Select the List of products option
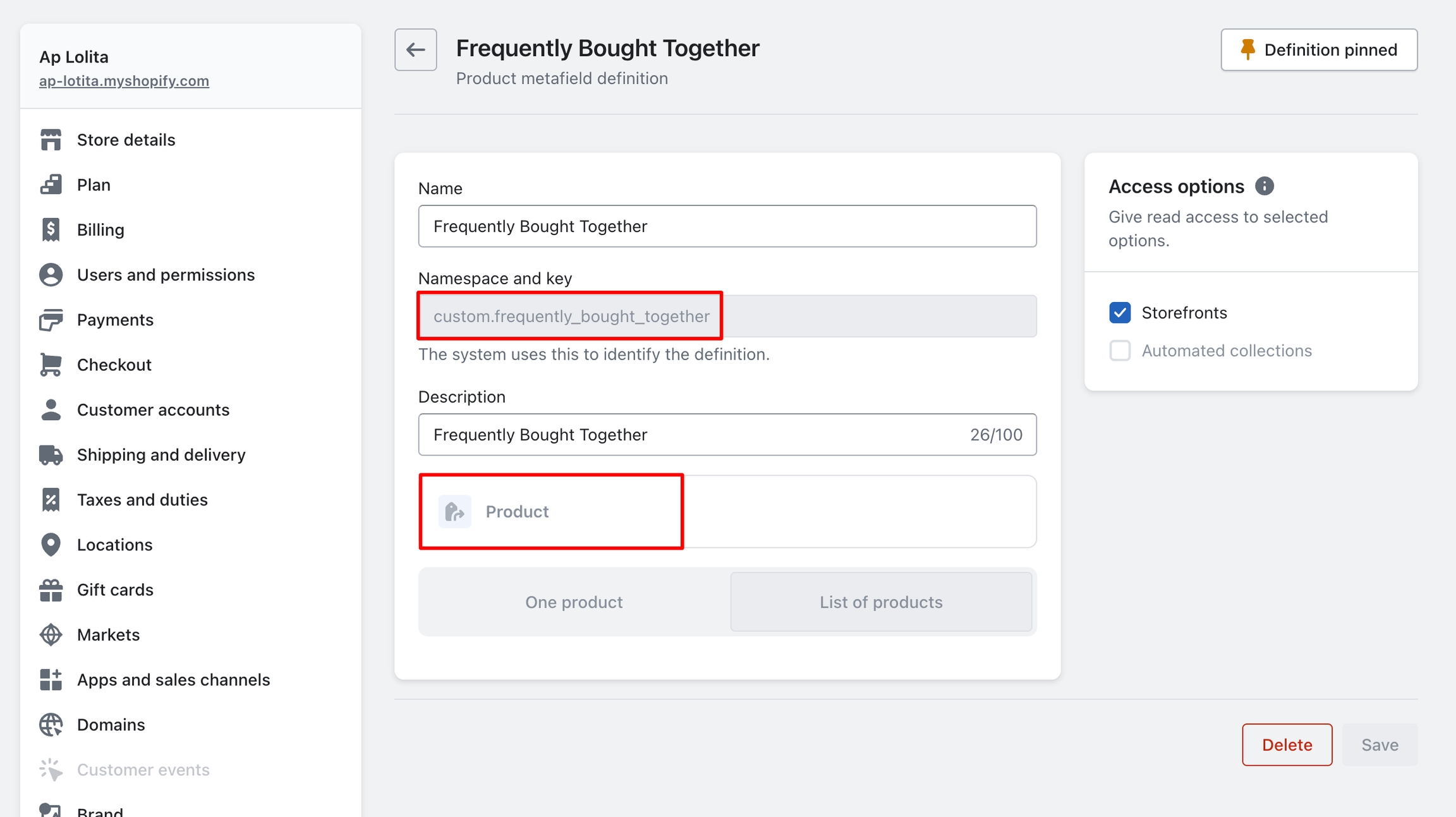The width and height of the screenshot is (1456, 817). [x=881, y=602]
